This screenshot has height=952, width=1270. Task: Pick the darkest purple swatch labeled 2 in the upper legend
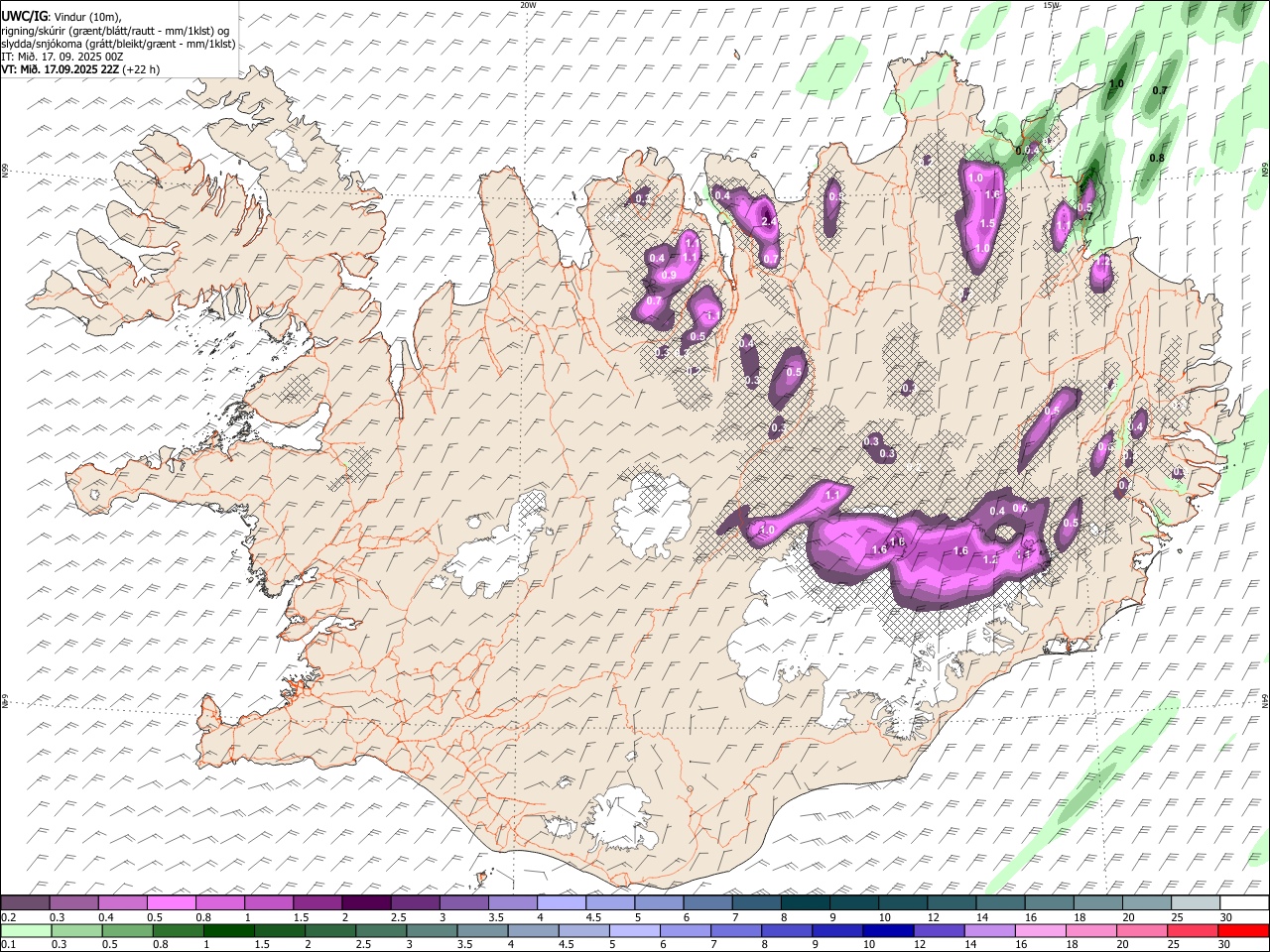coord(366,902)
